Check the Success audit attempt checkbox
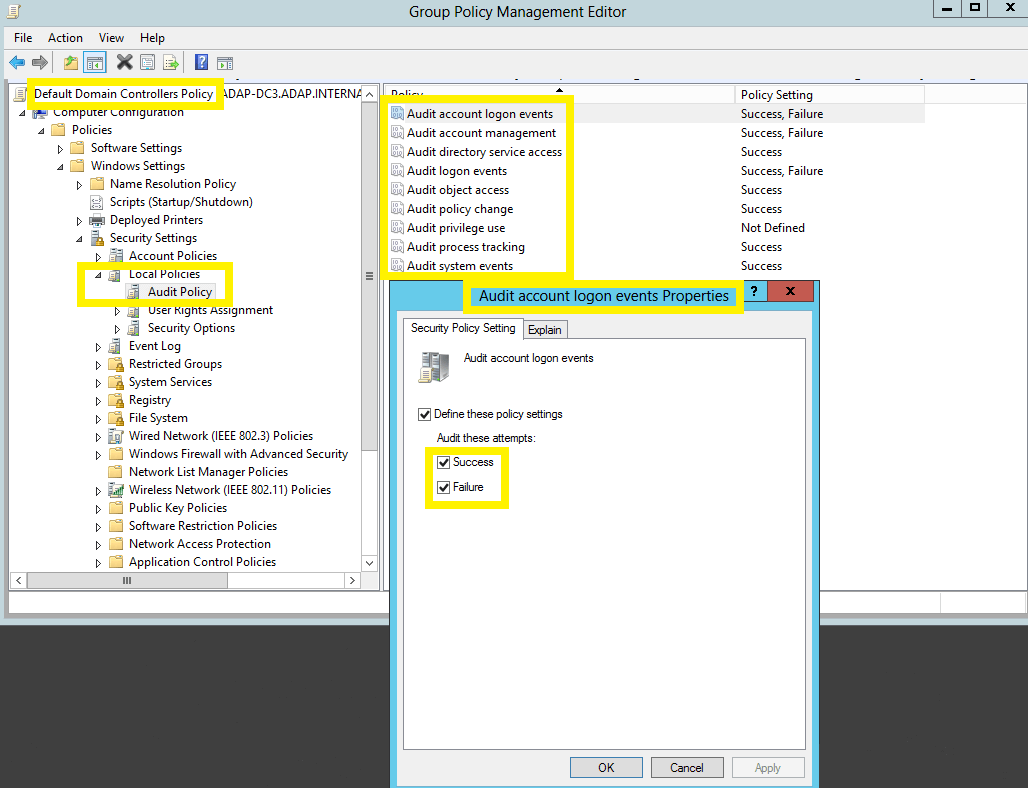Viewport: 1028px width, 788px height. pyautogui.click(x=442, y=462)
